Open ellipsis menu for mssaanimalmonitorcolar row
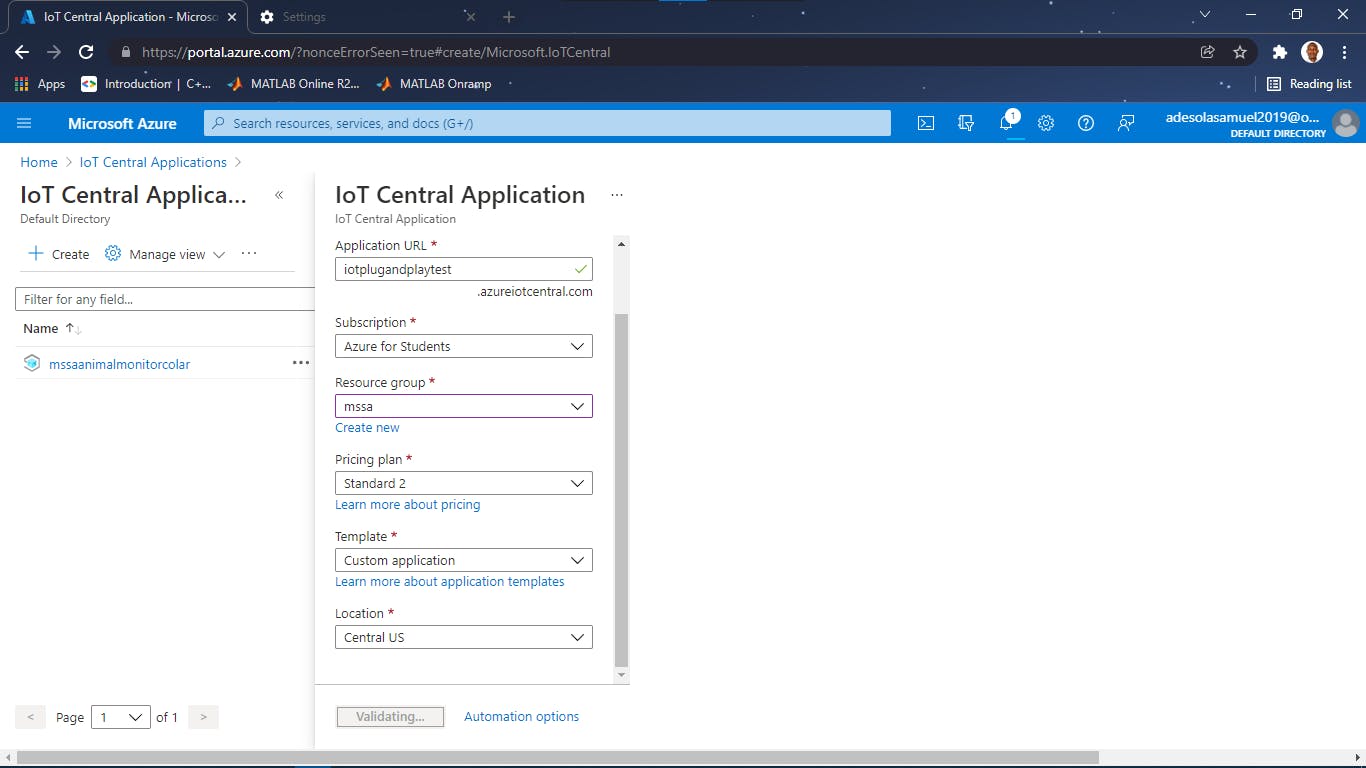Screen dimensions: 1366x768 pyautogui.click(x=301, y=363)
